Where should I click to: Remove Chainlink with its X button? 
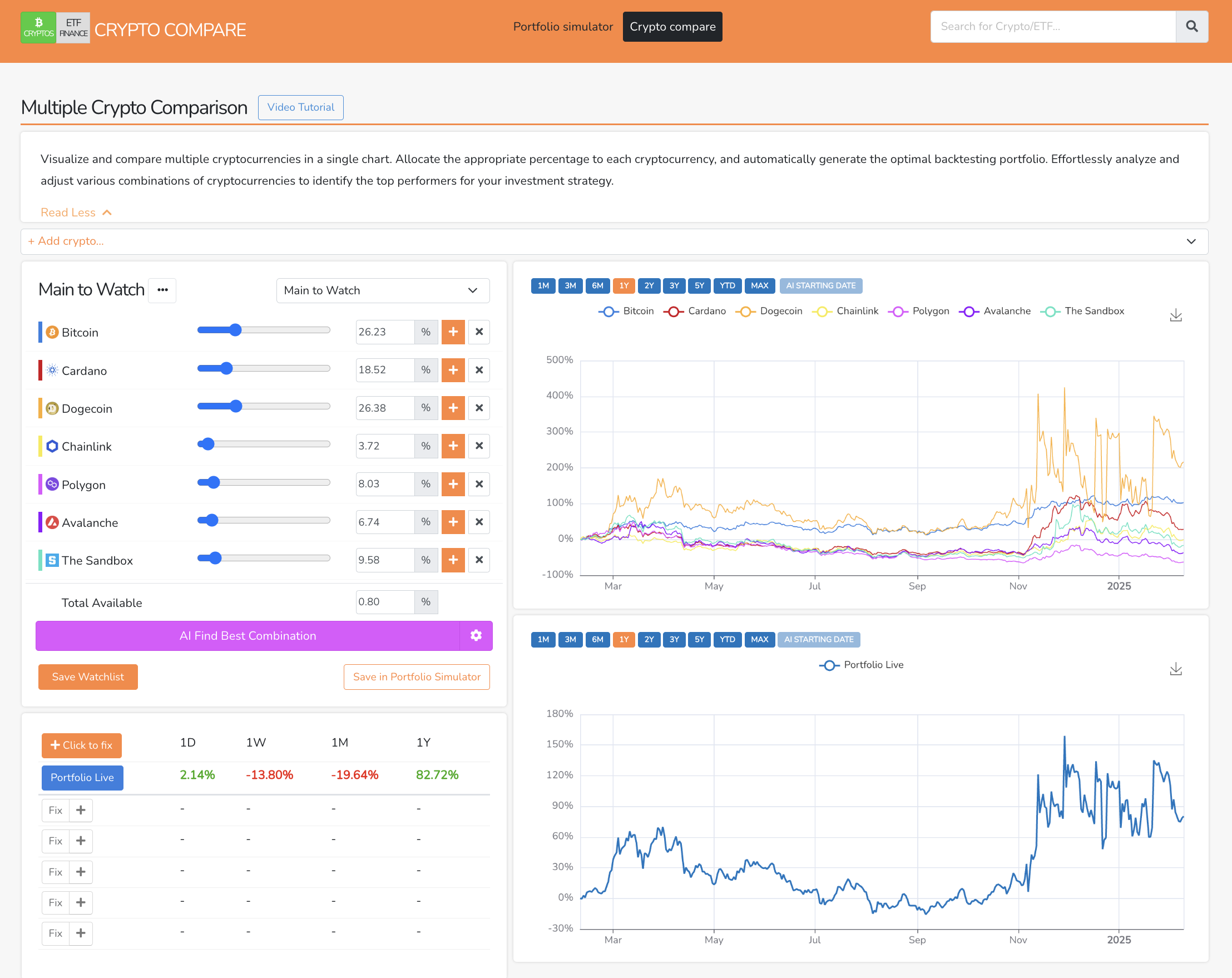pos(479,446)
